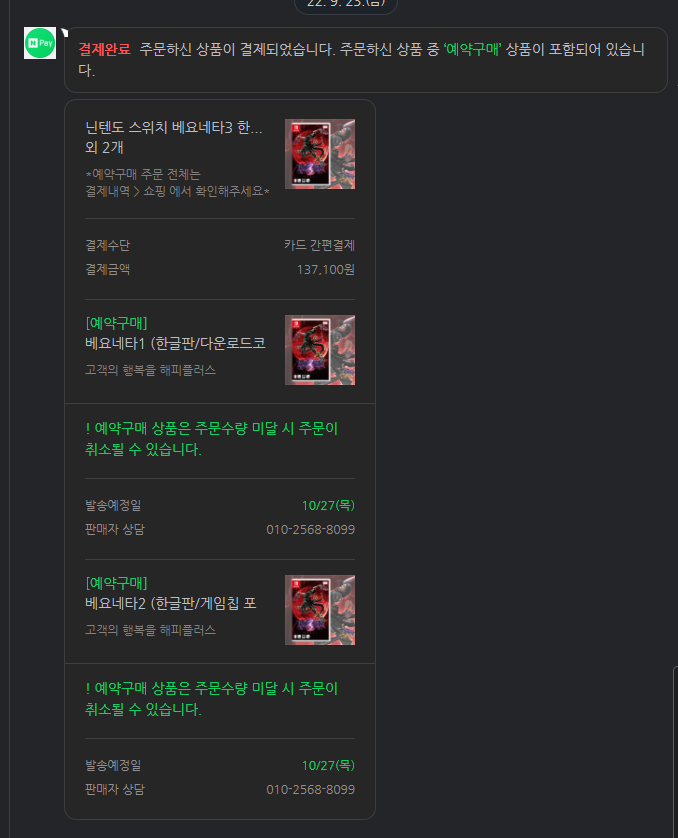Click first 고객의 행복을 해피플러스 seller name
678x838 pixels.
pyautogui.click(x=150, y=370)
